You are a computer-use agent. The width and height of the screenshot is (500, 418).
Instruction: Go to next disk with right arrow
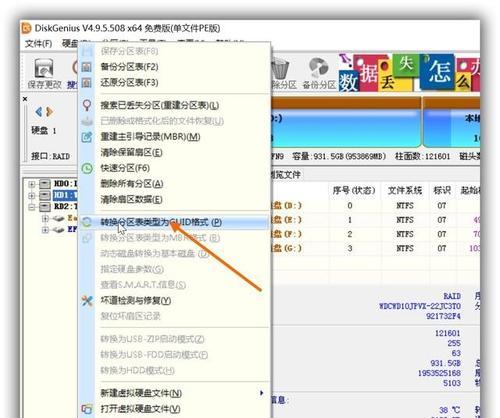(50, 112)
